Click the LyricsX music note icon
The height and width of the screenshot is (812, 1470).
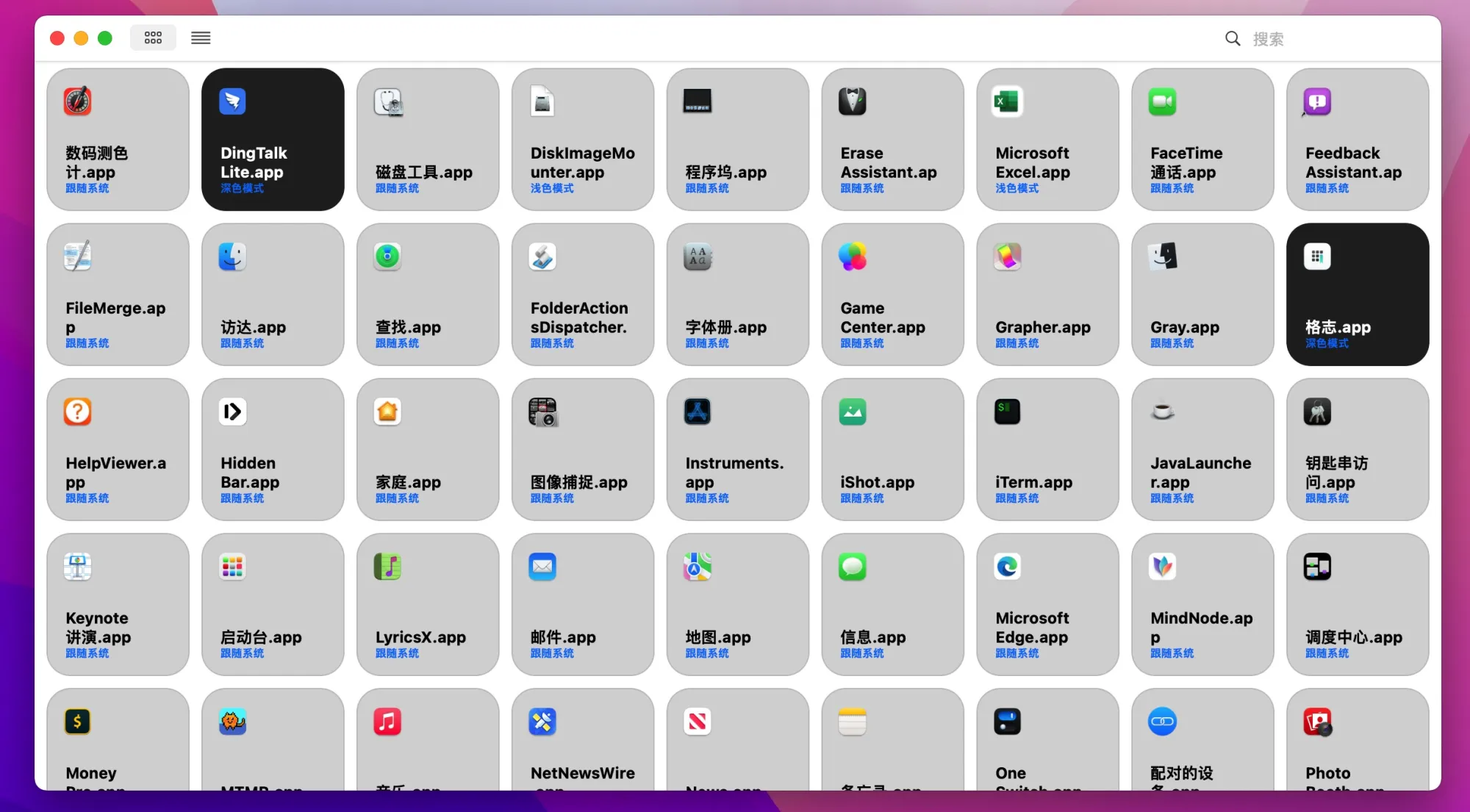[387, 567]
